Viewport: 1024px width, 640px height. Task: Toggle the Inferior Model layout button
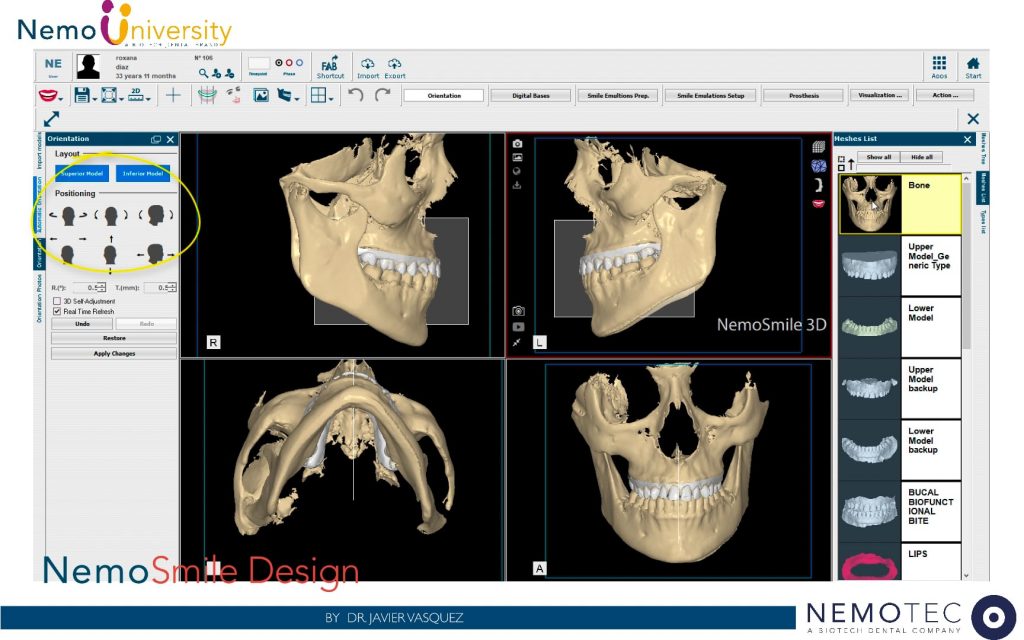click(143, 173)
